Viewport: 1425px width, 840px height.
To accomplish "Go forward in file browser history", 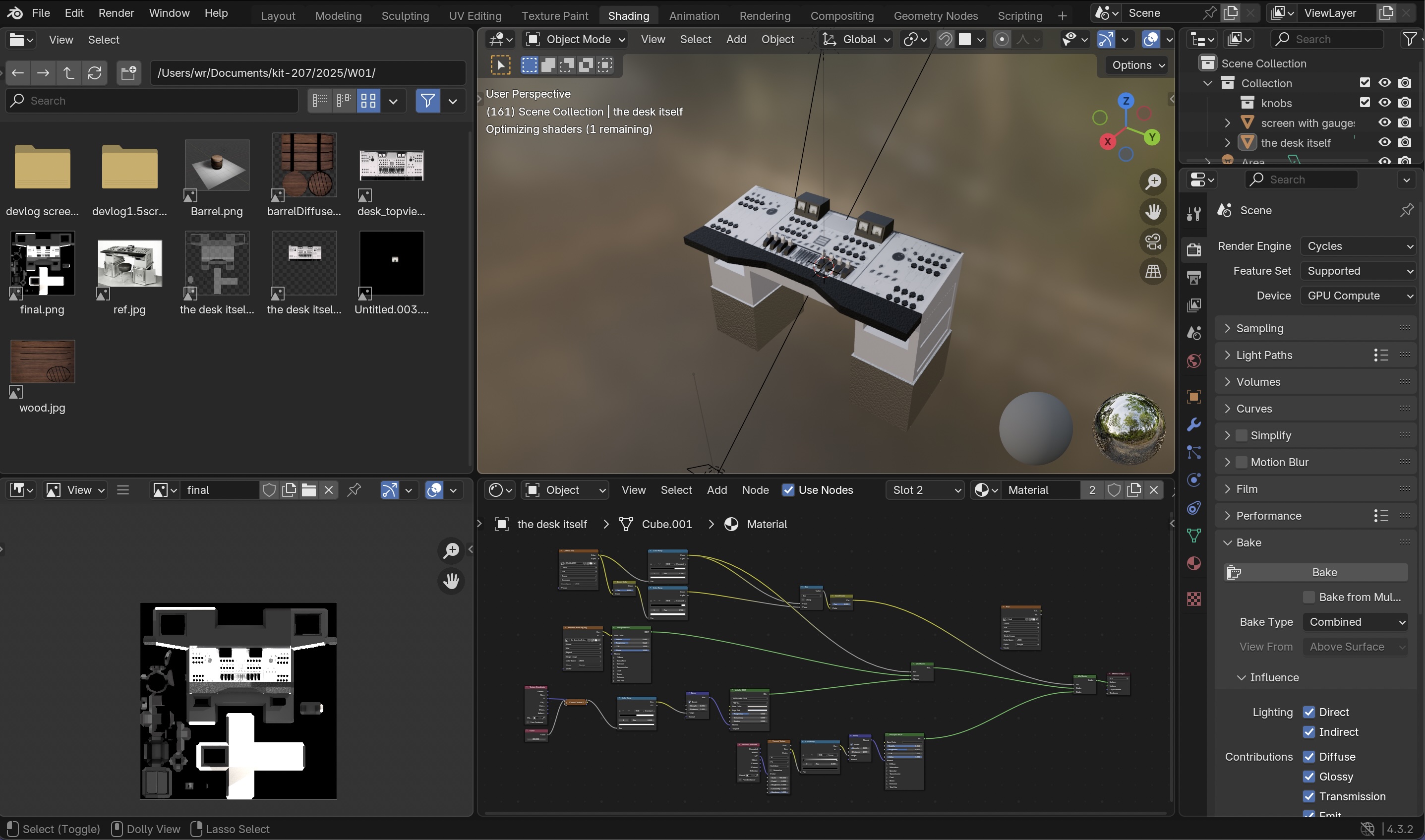I will (43, 73).
